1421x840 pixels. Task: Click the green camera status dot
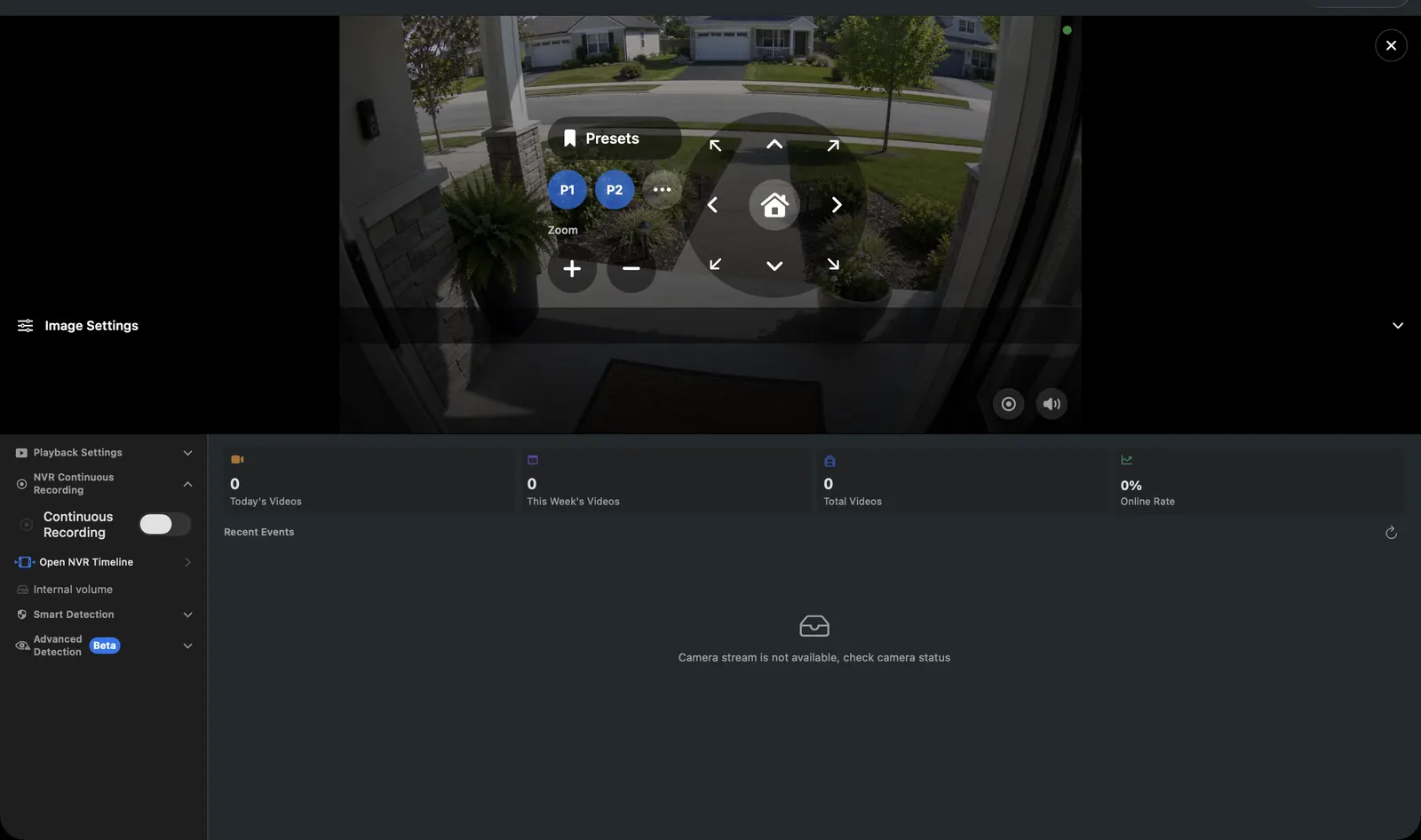pyautogui.click(x=1067, y=30)
